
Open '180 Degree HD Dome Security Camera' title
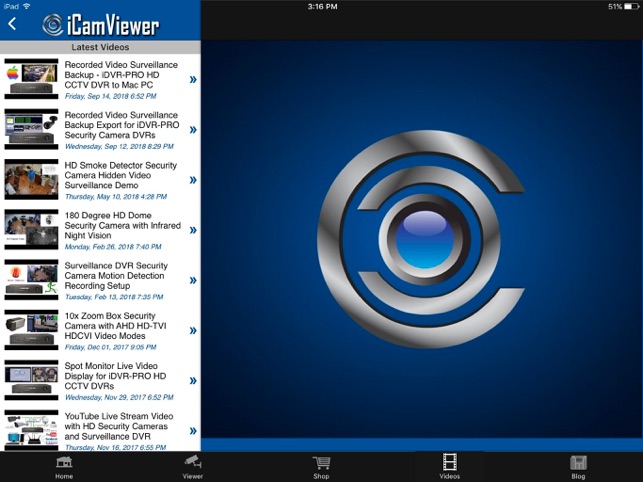[123, 225]
